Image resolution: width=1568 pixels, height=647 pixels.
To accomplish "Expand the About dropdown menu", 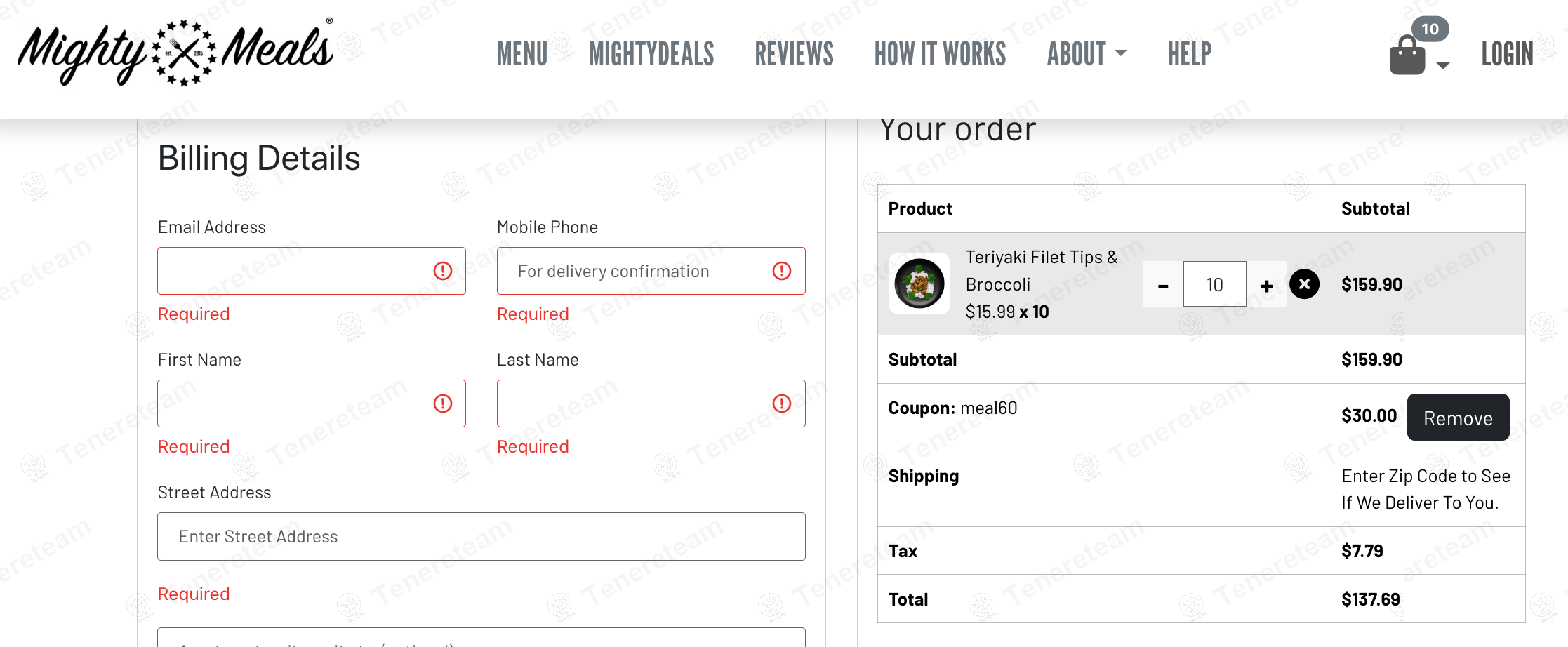I will click(x=1087, y=54).
